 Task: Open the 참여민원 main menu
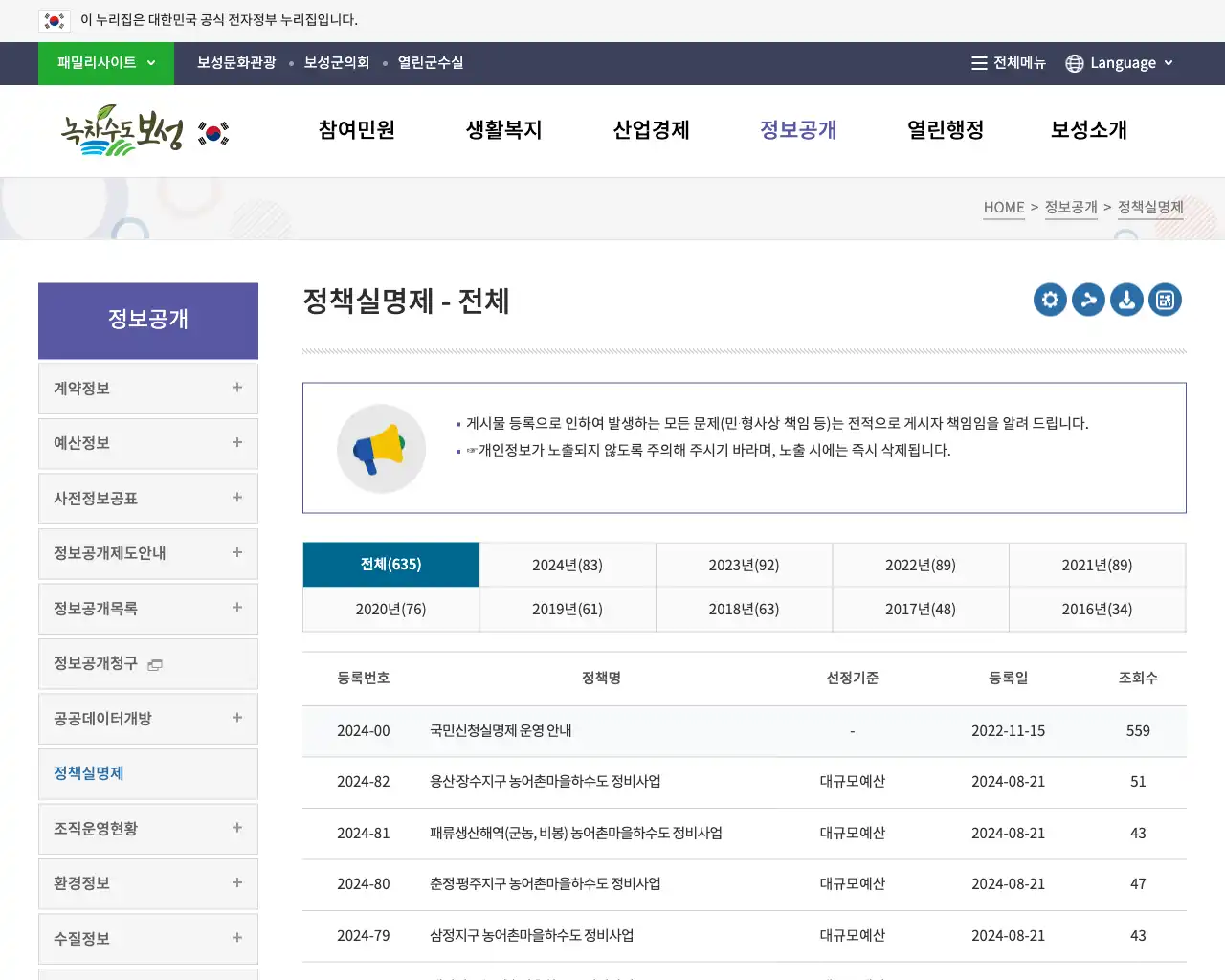357,130
